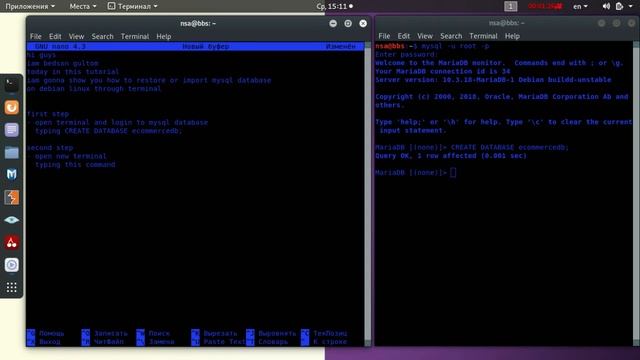Click the left terminal vertical scrollbar
Screen dimensions: 640x360
pyautogui.click(x=368, y=194)
